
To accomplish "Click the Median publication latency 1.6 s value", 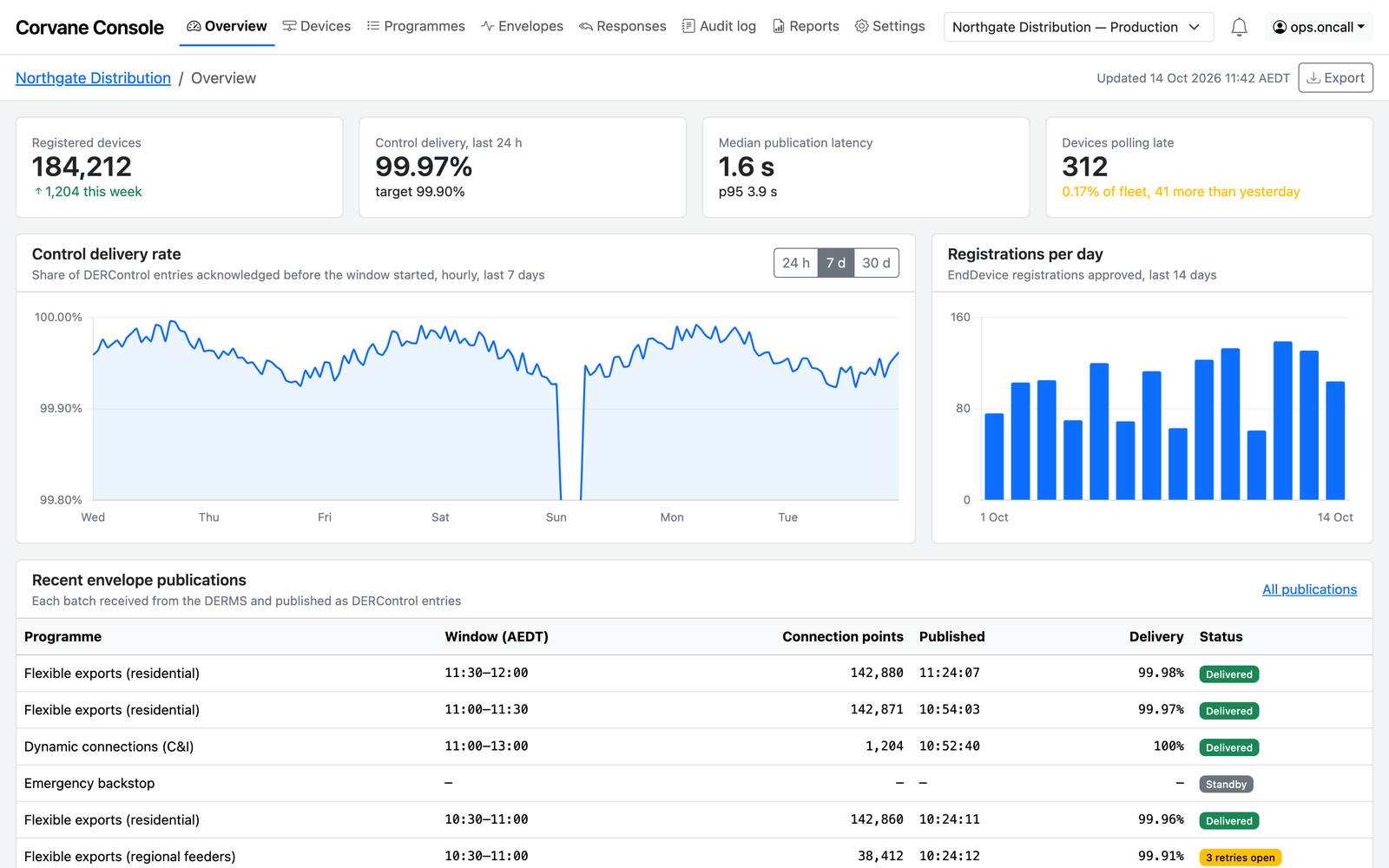I will (747, 167).
